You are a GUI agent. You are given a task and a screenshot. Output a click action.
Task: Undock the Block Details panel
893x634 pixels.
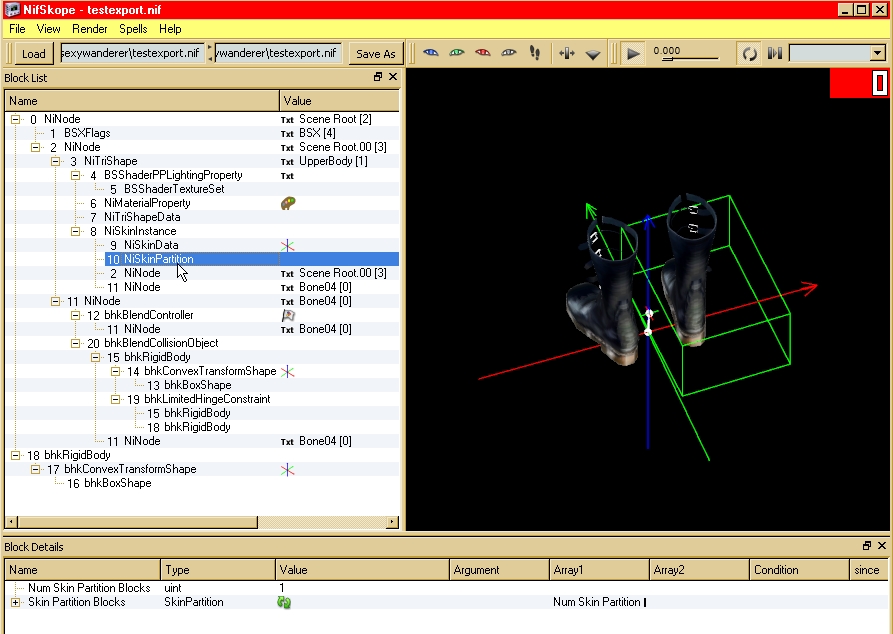(867, 546)
